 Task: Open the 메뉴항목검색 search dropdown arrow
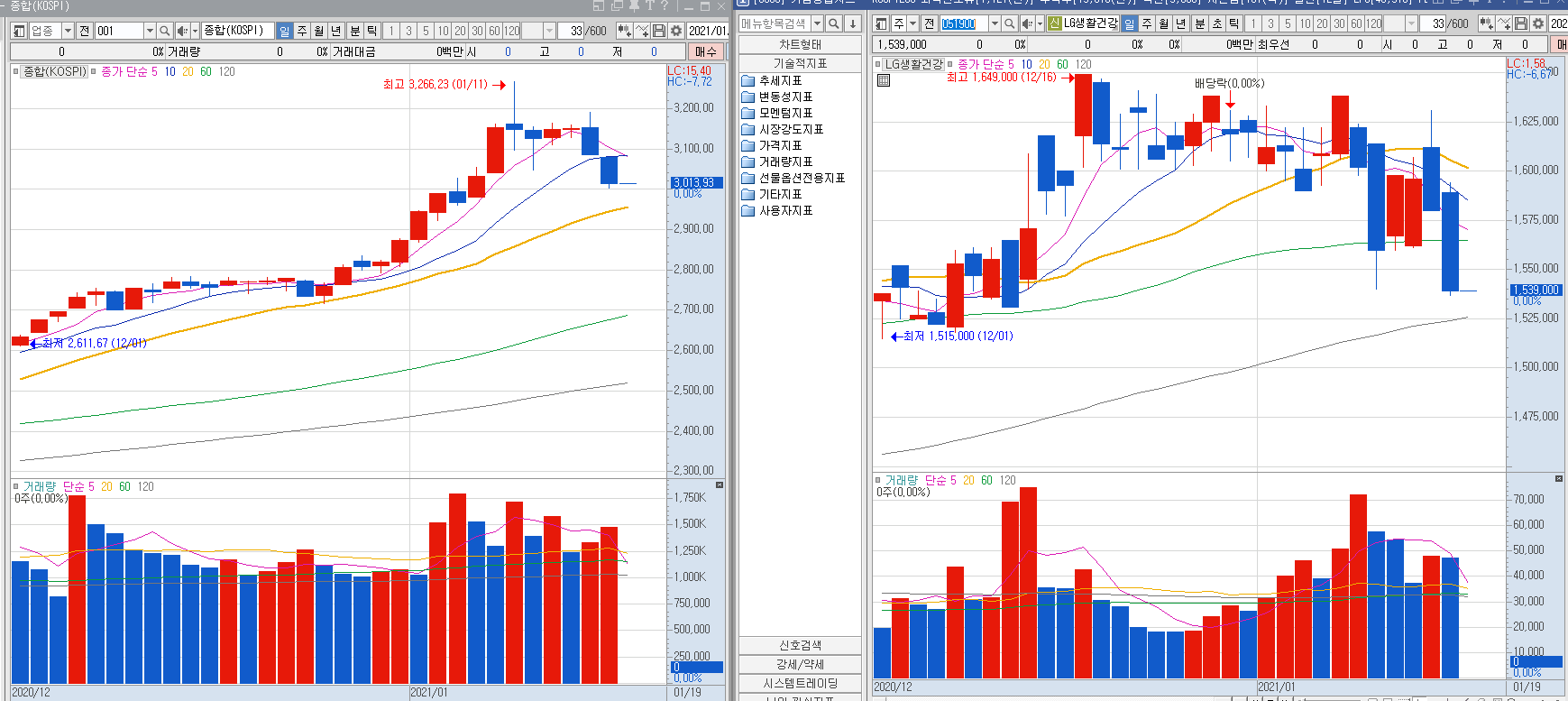pyautogui.click(x=817, y=23)
